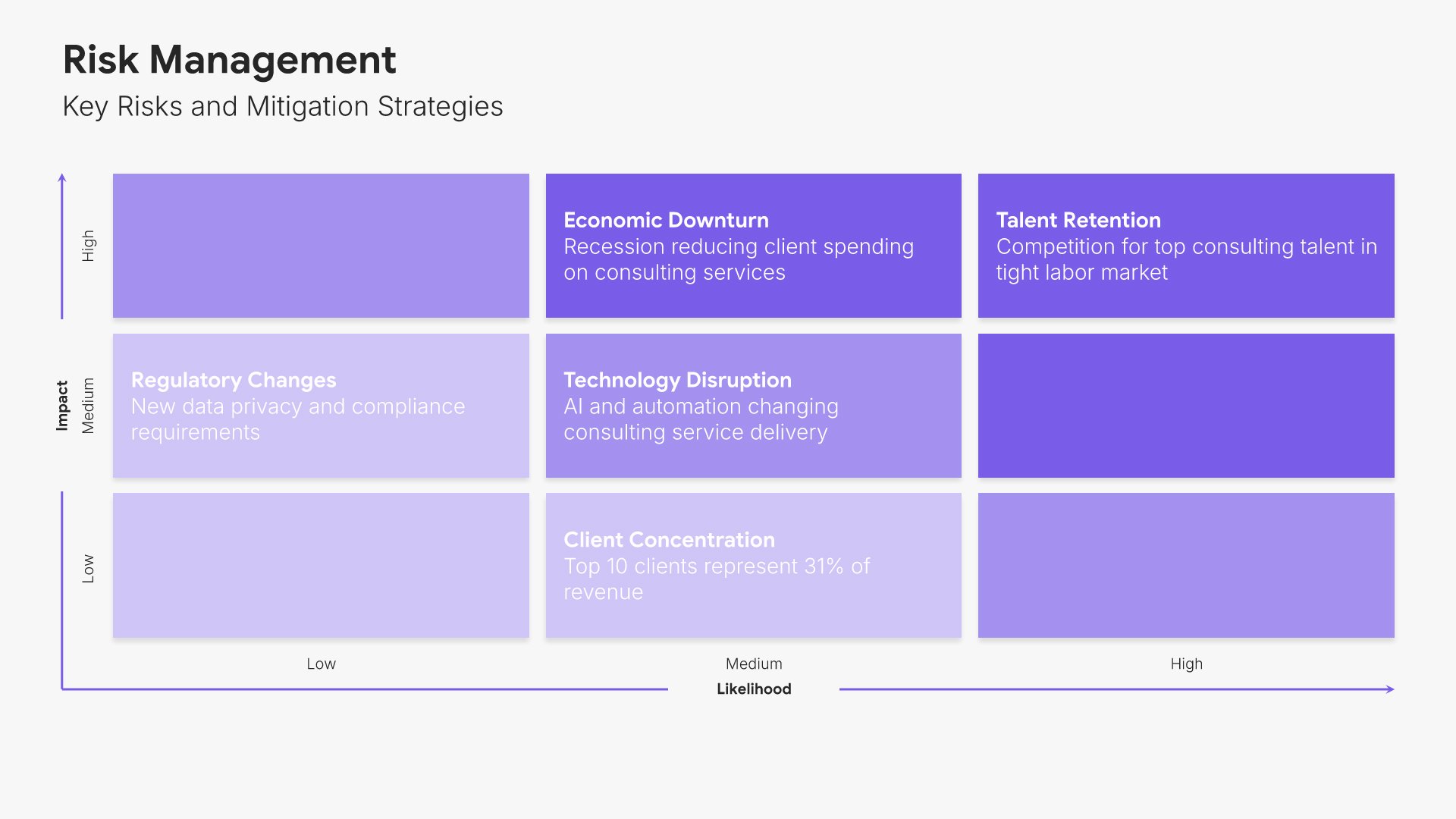
Task: Click the Regulatory Changes risk box
Action: (x=321, y=406)
